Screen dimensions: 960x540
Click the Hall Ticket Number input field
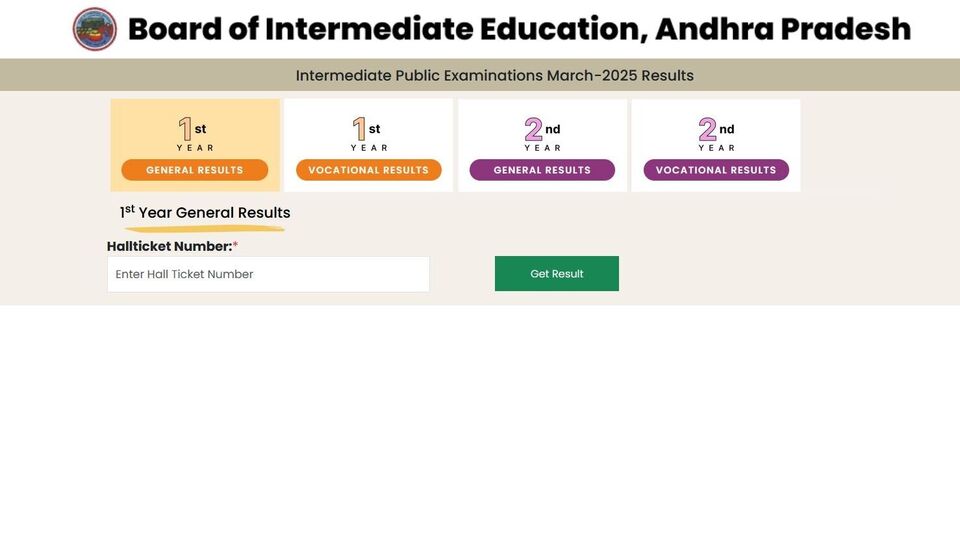click(268, 274)
